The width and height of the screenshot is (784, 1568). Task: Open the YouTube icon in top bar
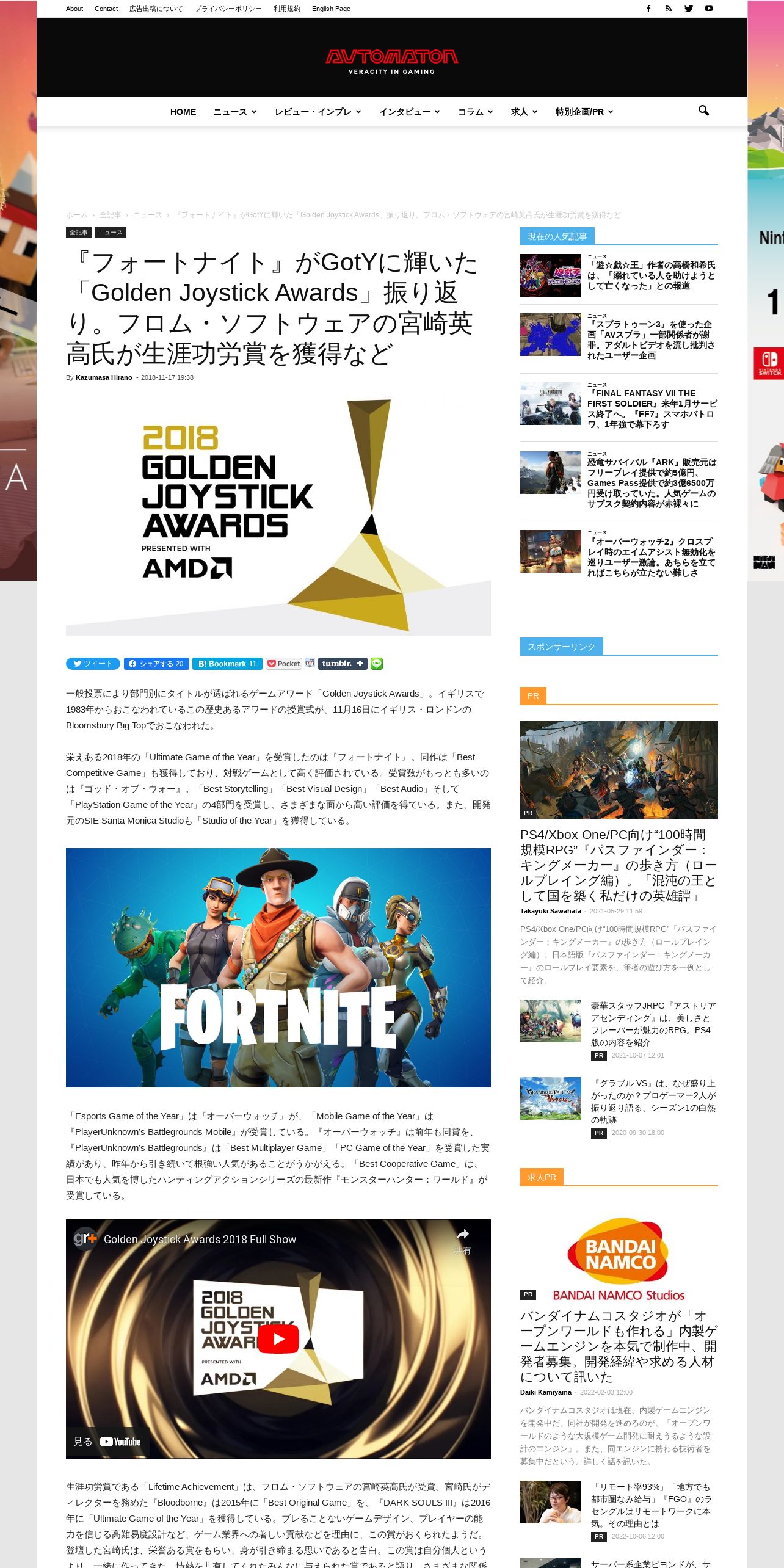click(709, 9)
